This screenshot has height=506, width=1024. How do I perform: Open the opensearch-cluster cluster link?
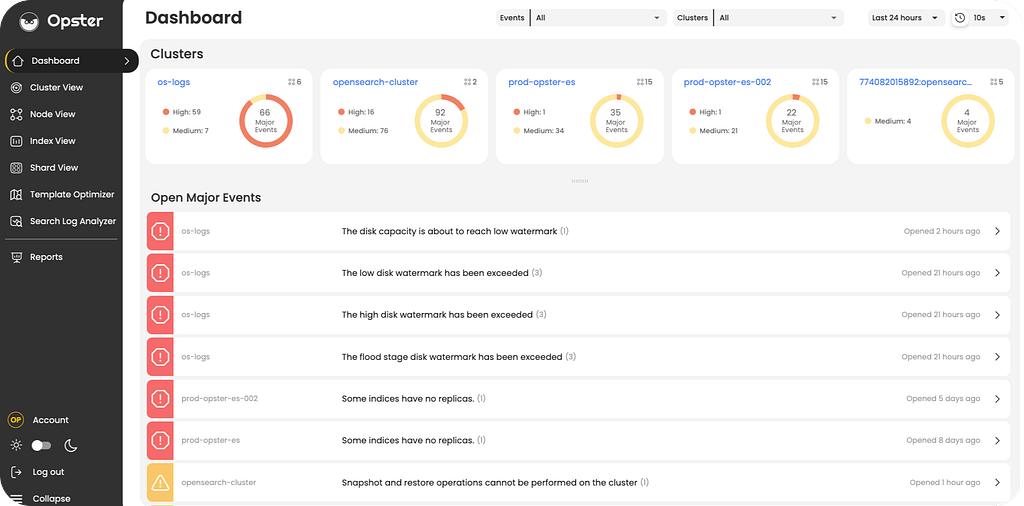coord(376,82)
